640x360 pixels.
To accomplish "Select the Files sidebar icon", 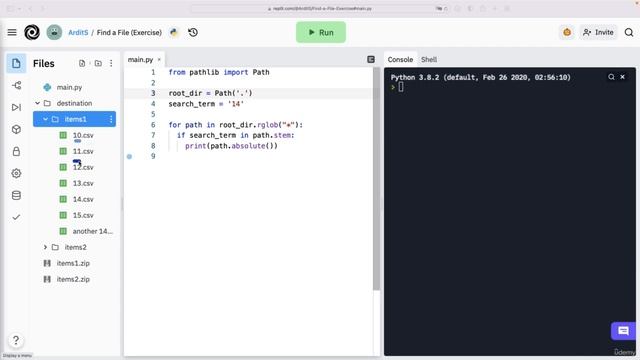I will (x=16, y=63).
